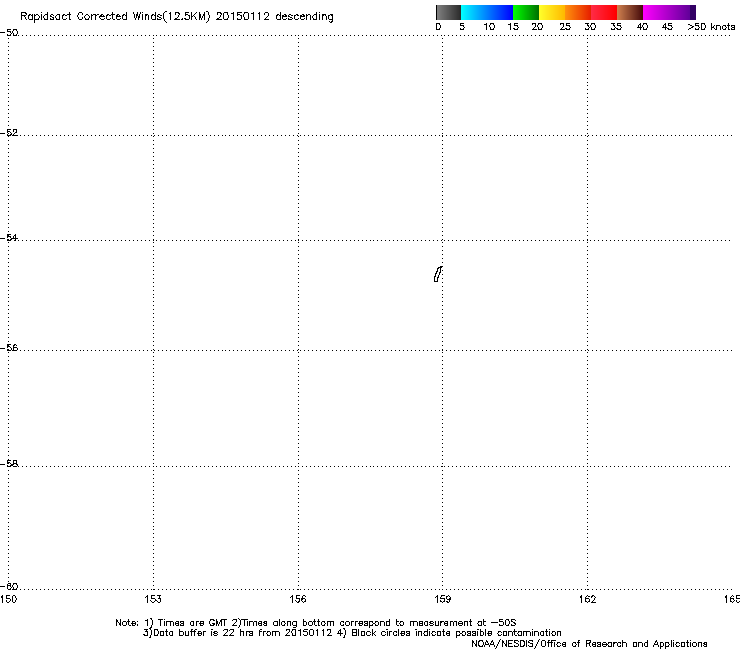Click the '40' legend scale label

[642, 27]
